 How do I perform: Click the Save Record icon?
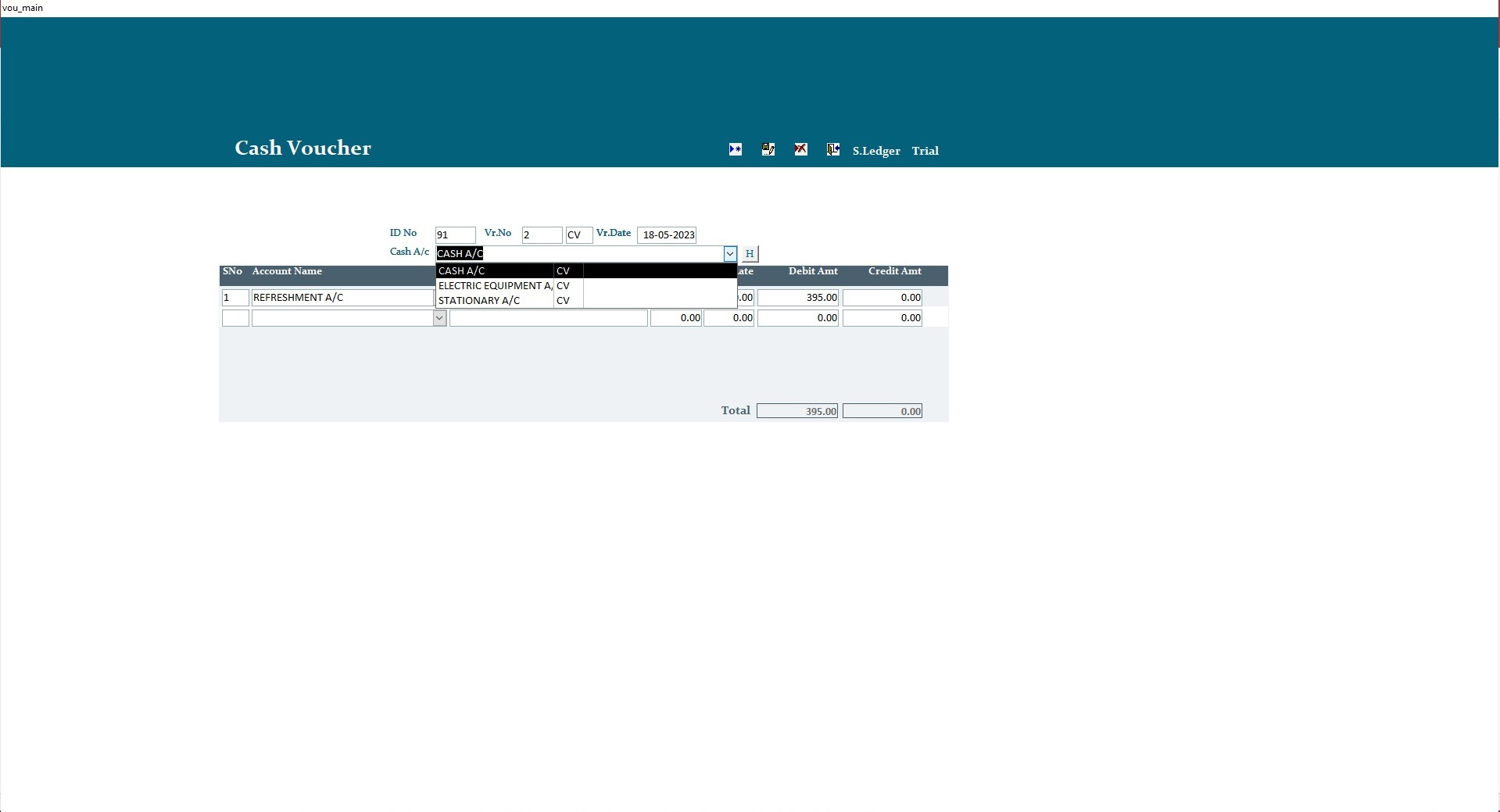768,149
